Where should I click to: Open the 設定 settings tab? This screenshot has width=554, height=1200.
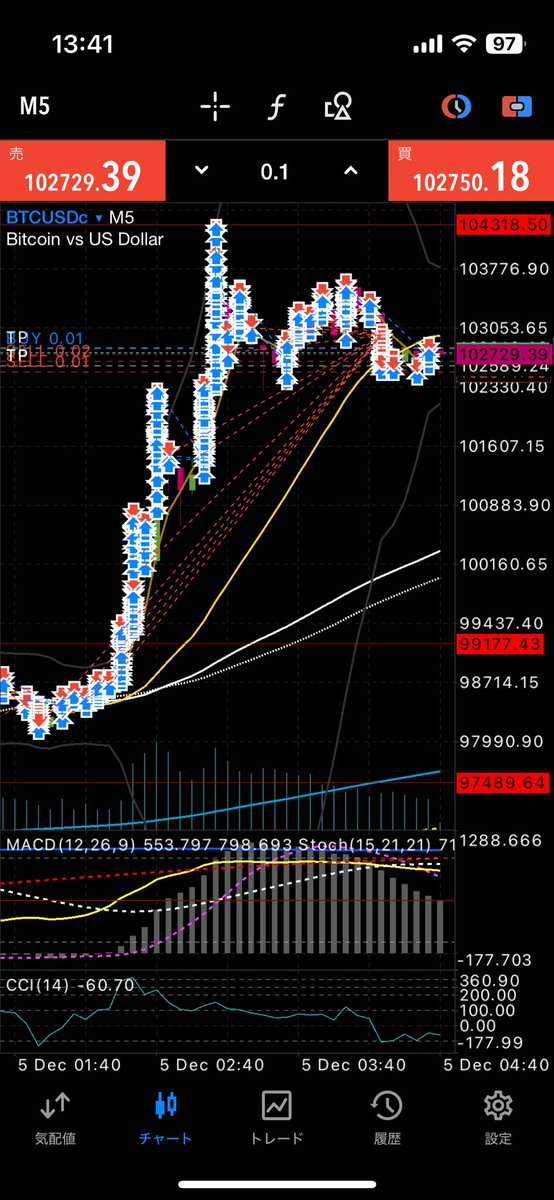point(498,1118)
